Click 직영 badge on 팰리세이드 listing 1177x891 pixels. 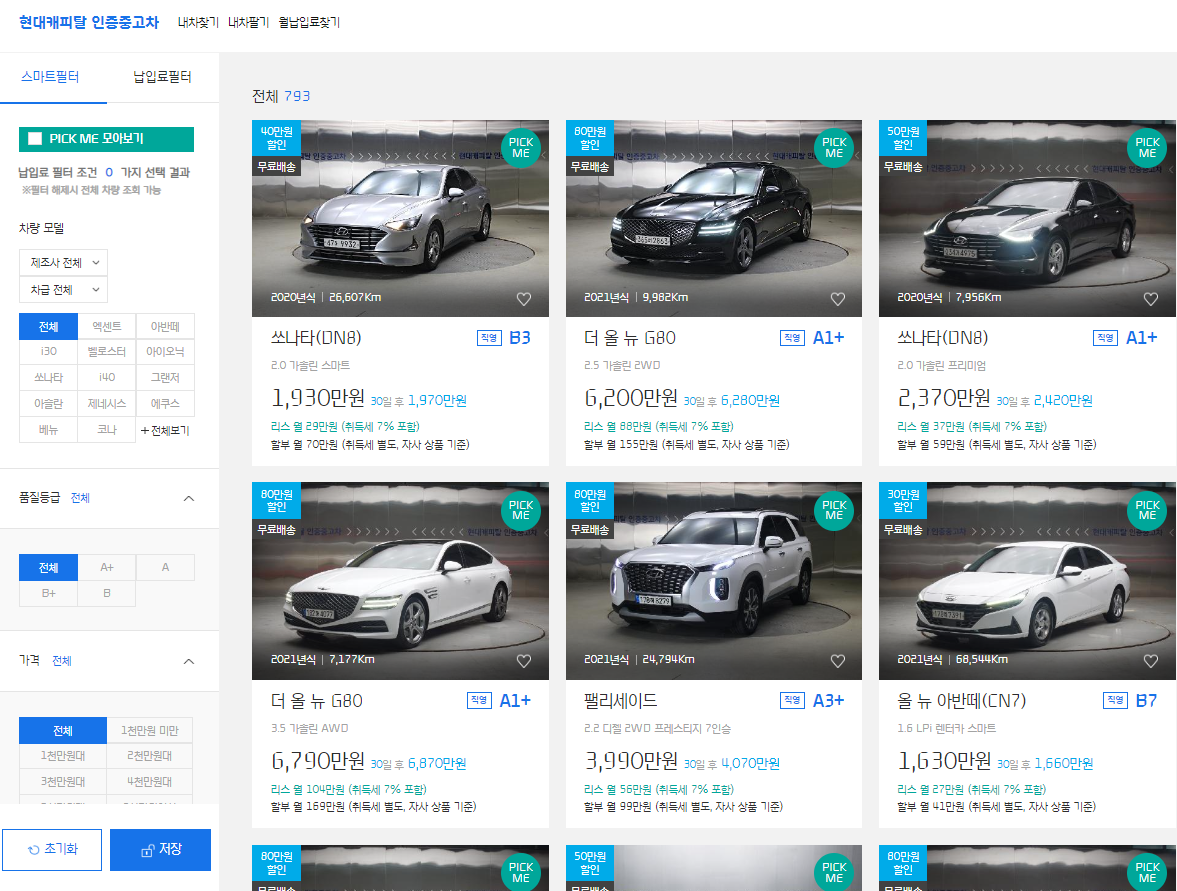[x=793, y=700]
